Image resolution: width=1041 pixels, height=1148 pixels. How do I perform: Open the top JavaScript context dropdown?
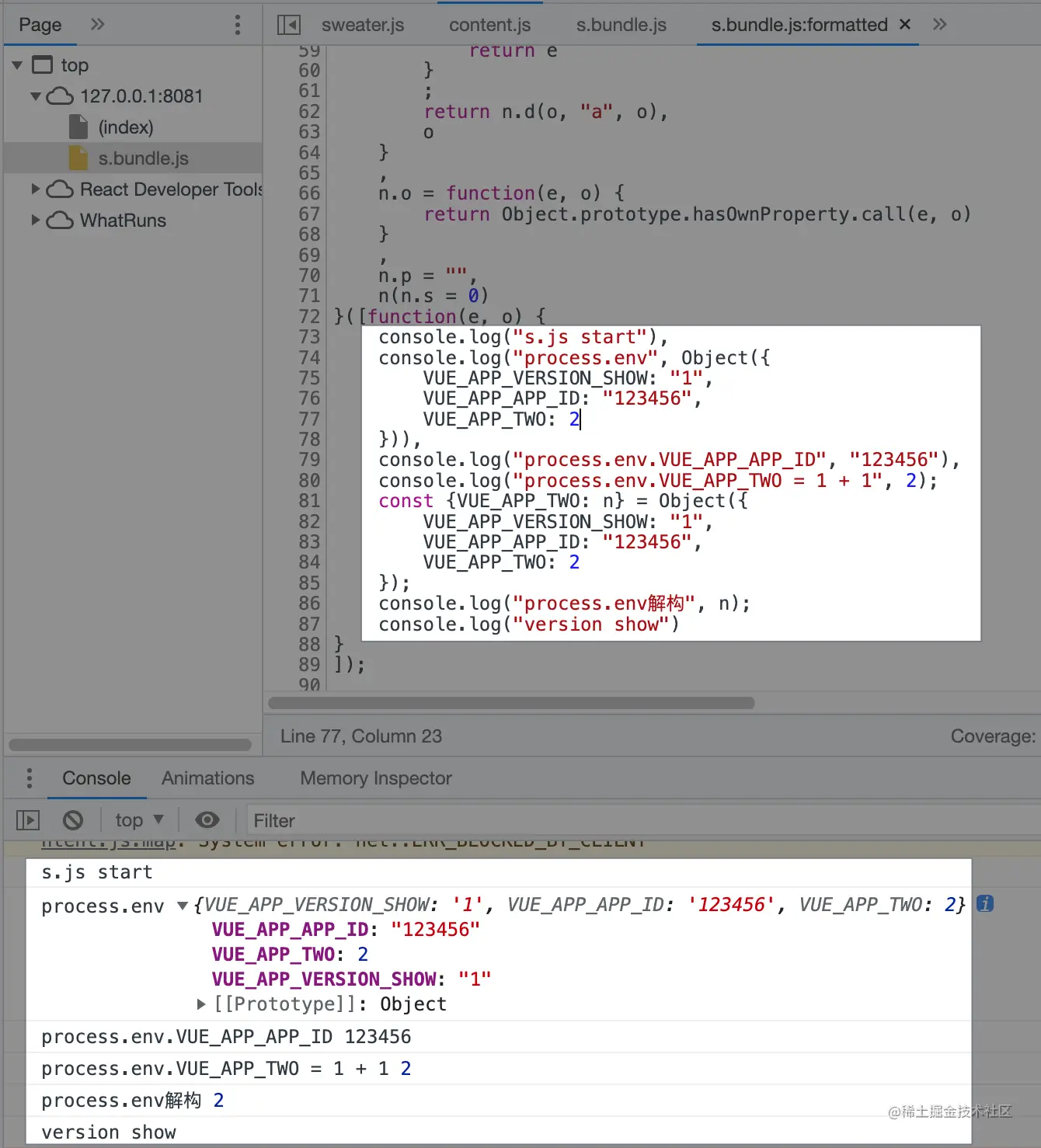140,820
